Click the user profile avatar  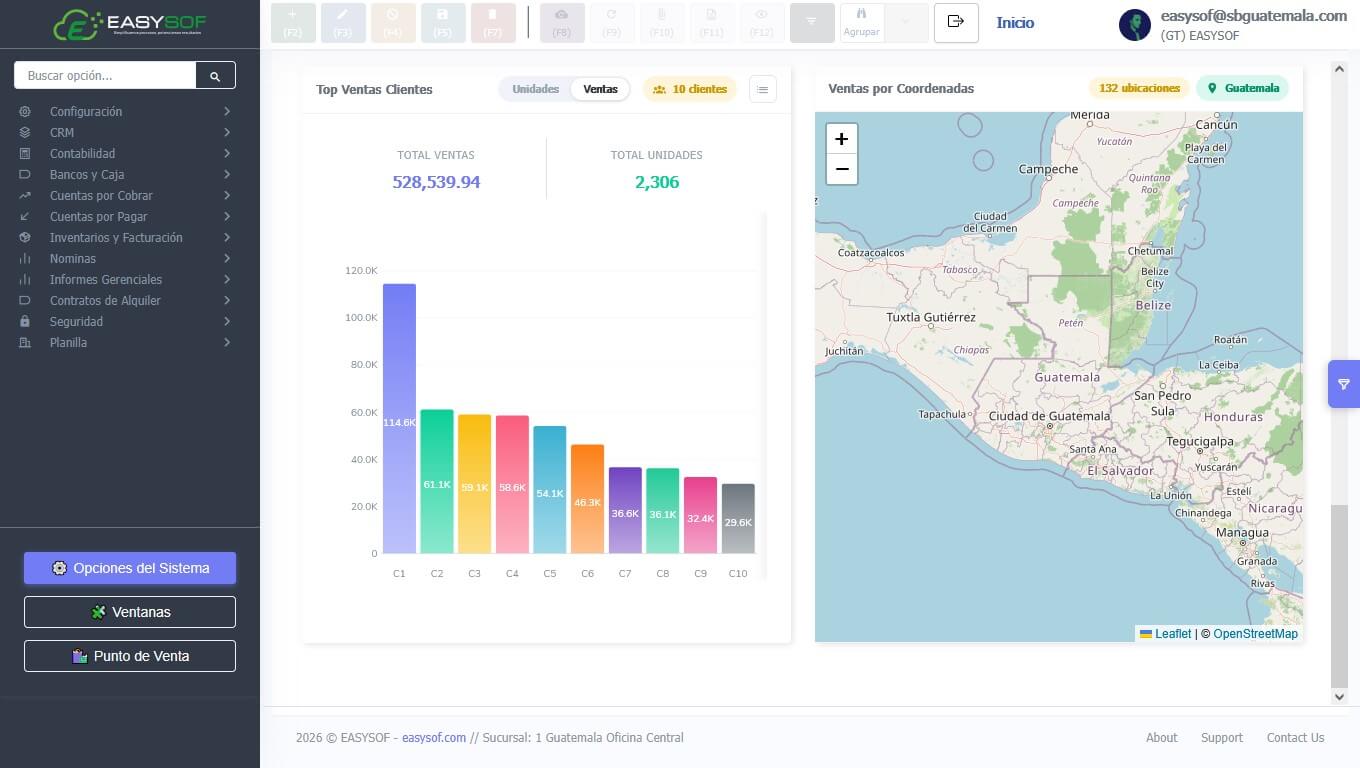point(1134,24)
